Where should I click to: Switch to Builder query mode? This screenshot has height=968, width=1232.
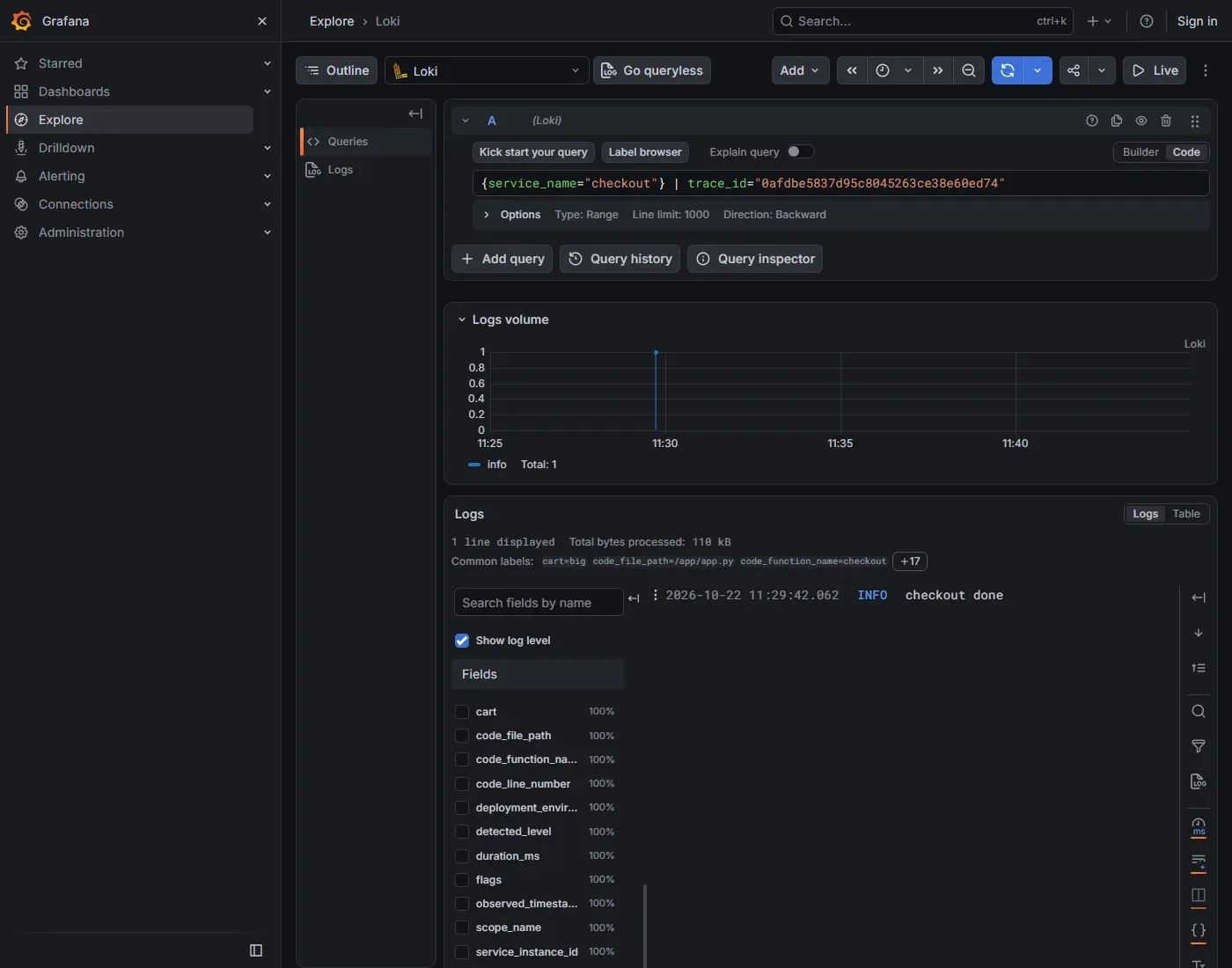click(1140, 152)
